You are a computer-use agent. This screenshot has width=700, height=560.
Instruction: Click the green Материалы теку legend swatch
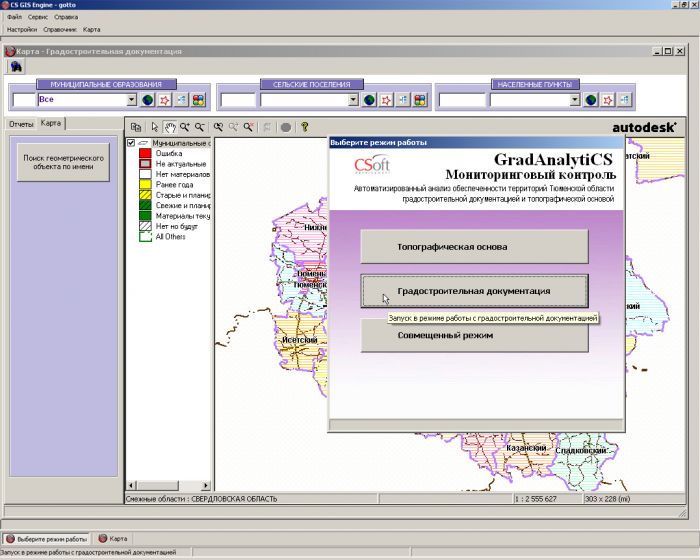(x=145, y=216)
